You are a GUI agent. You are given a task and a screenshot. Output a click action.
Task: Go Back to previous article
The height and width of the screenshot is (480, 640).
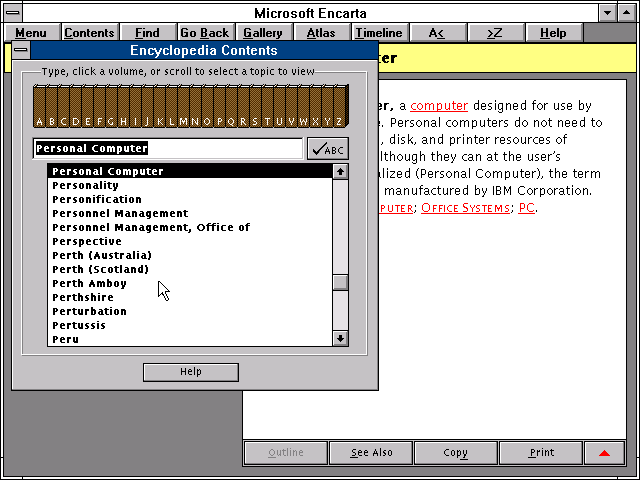205,33
